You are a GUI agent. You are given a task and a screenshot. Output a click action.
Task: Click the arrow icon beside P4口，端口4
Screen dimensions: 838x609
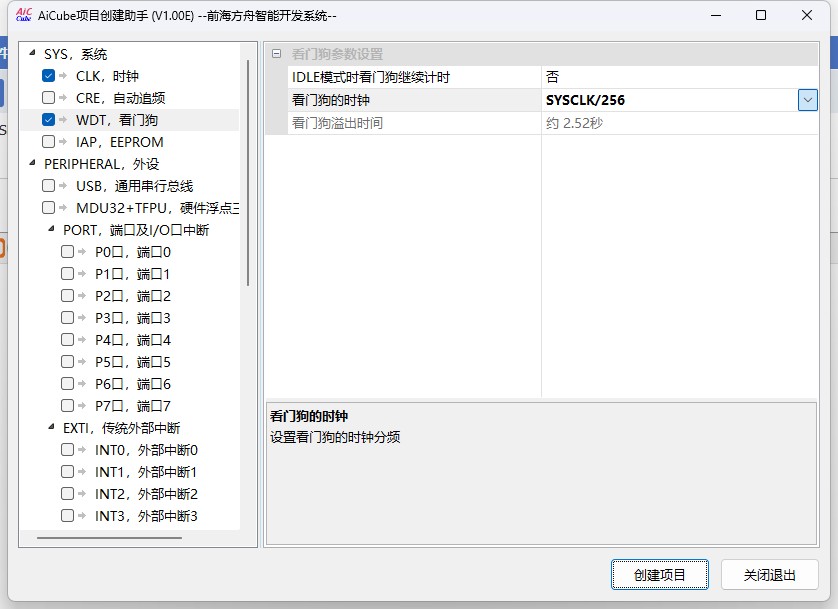(x=82, y=340)
